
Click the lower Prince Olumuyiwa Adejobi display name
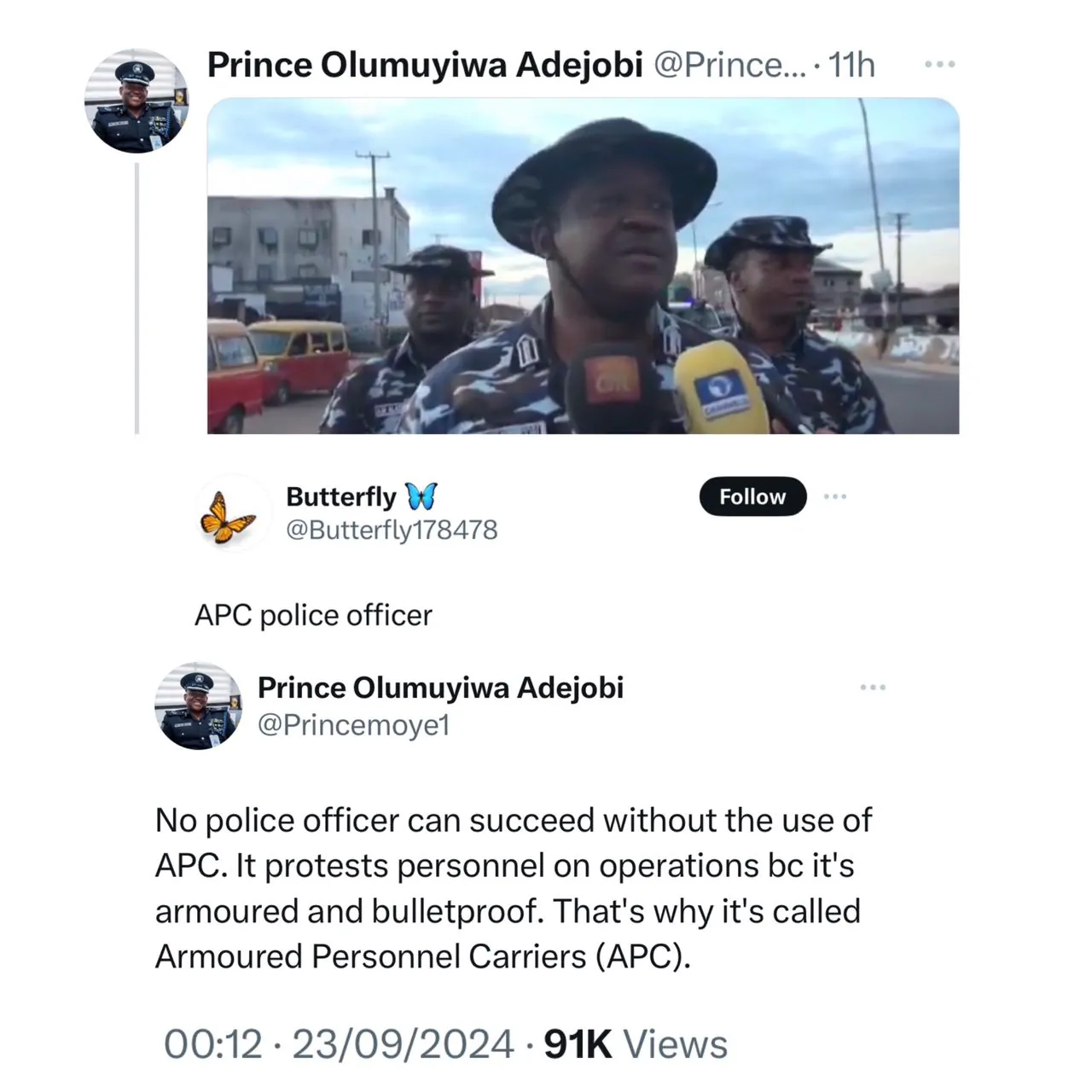tap(440, 688)
